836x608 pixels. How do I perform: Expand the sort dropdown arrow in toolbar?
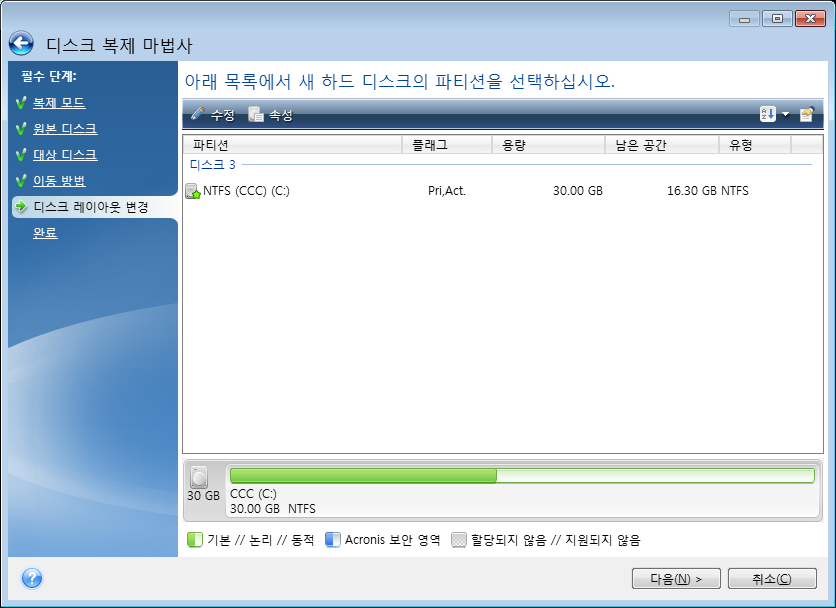(785, 115)
